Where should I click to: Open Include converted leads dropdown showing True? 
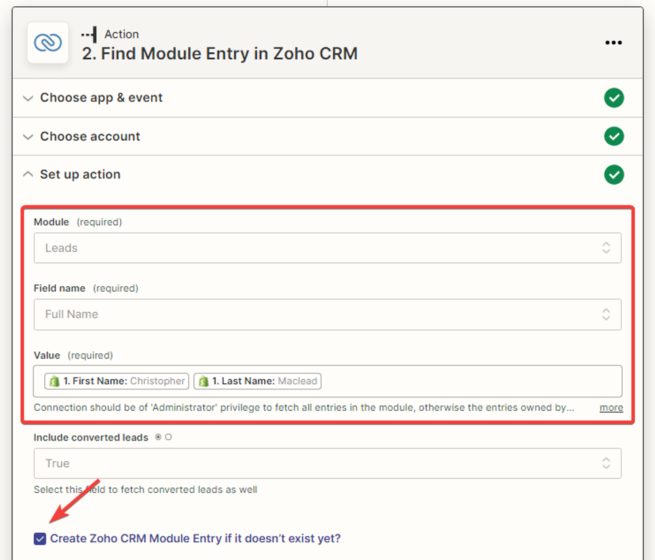327,463
